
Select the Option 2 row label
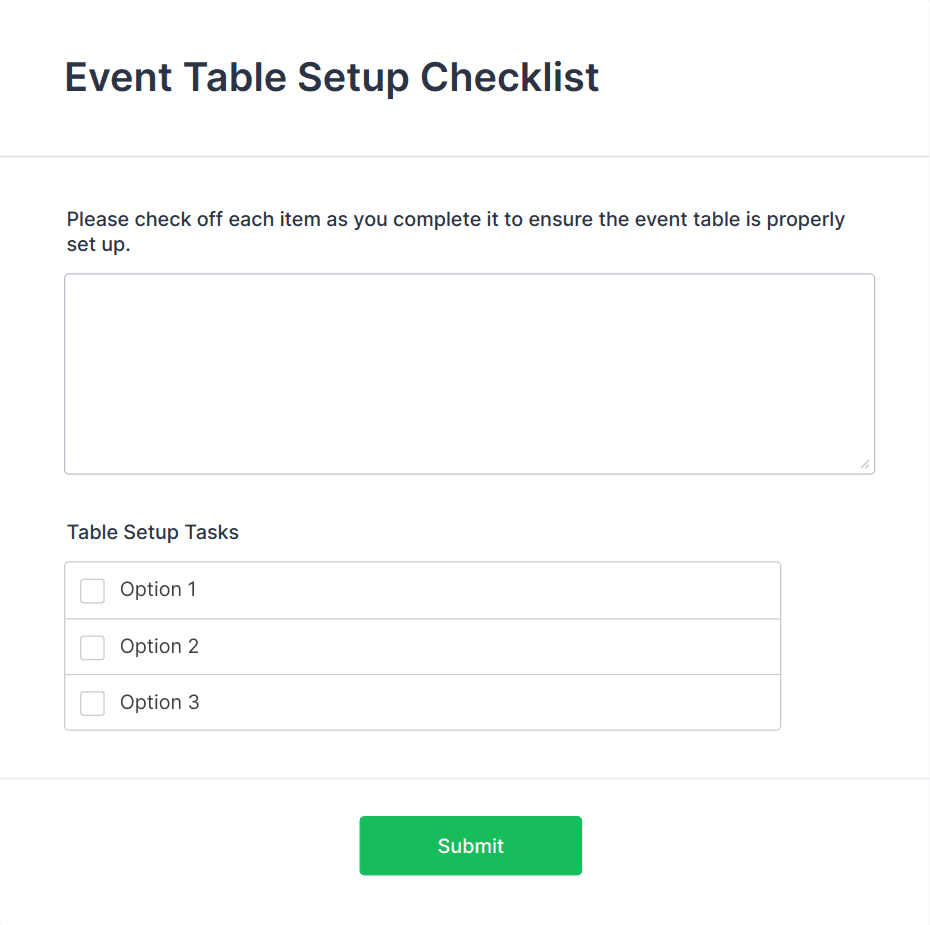(x=157, y=647)
